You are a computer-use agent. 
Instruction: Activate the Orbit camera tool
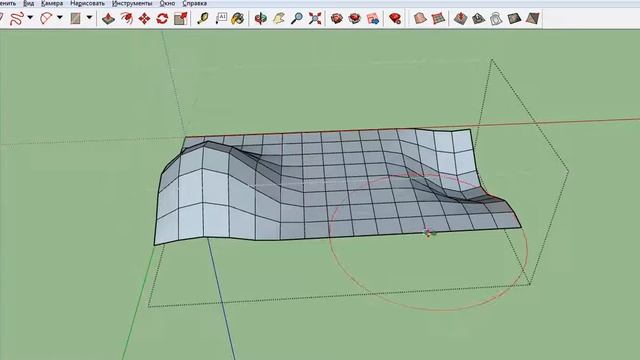click(260, 18)
